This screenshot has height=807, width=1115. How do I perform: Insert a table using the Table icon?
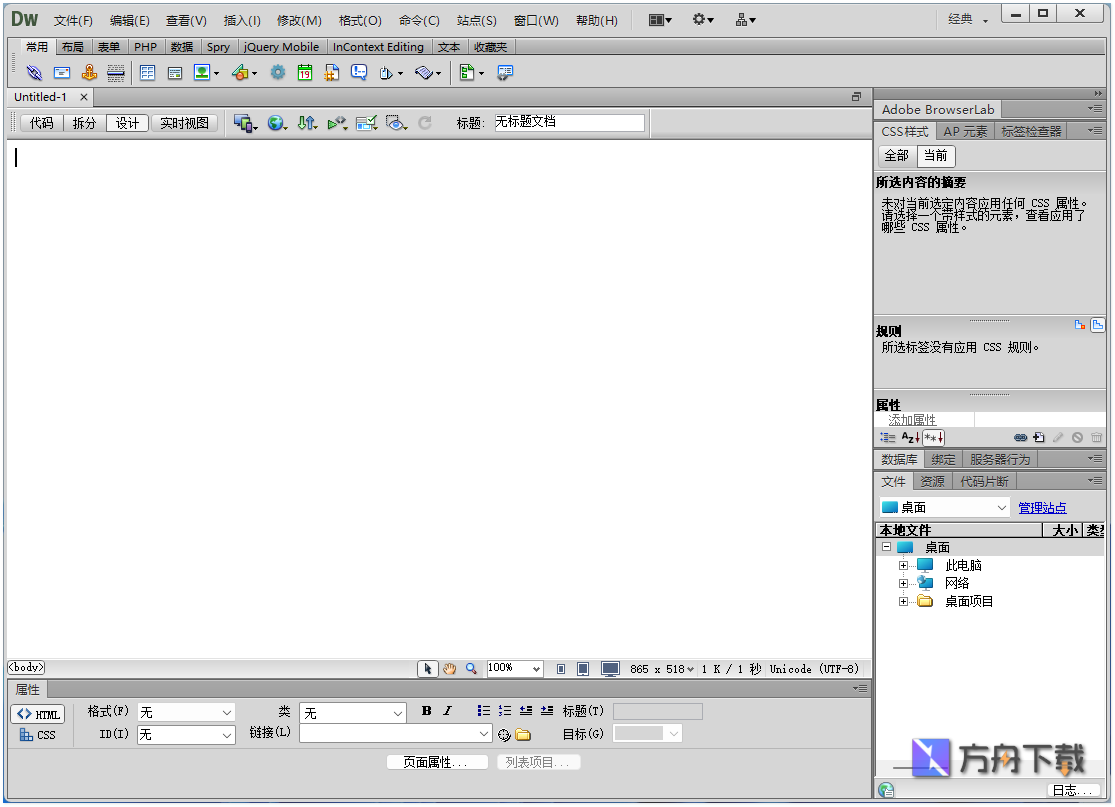(147, 73)
